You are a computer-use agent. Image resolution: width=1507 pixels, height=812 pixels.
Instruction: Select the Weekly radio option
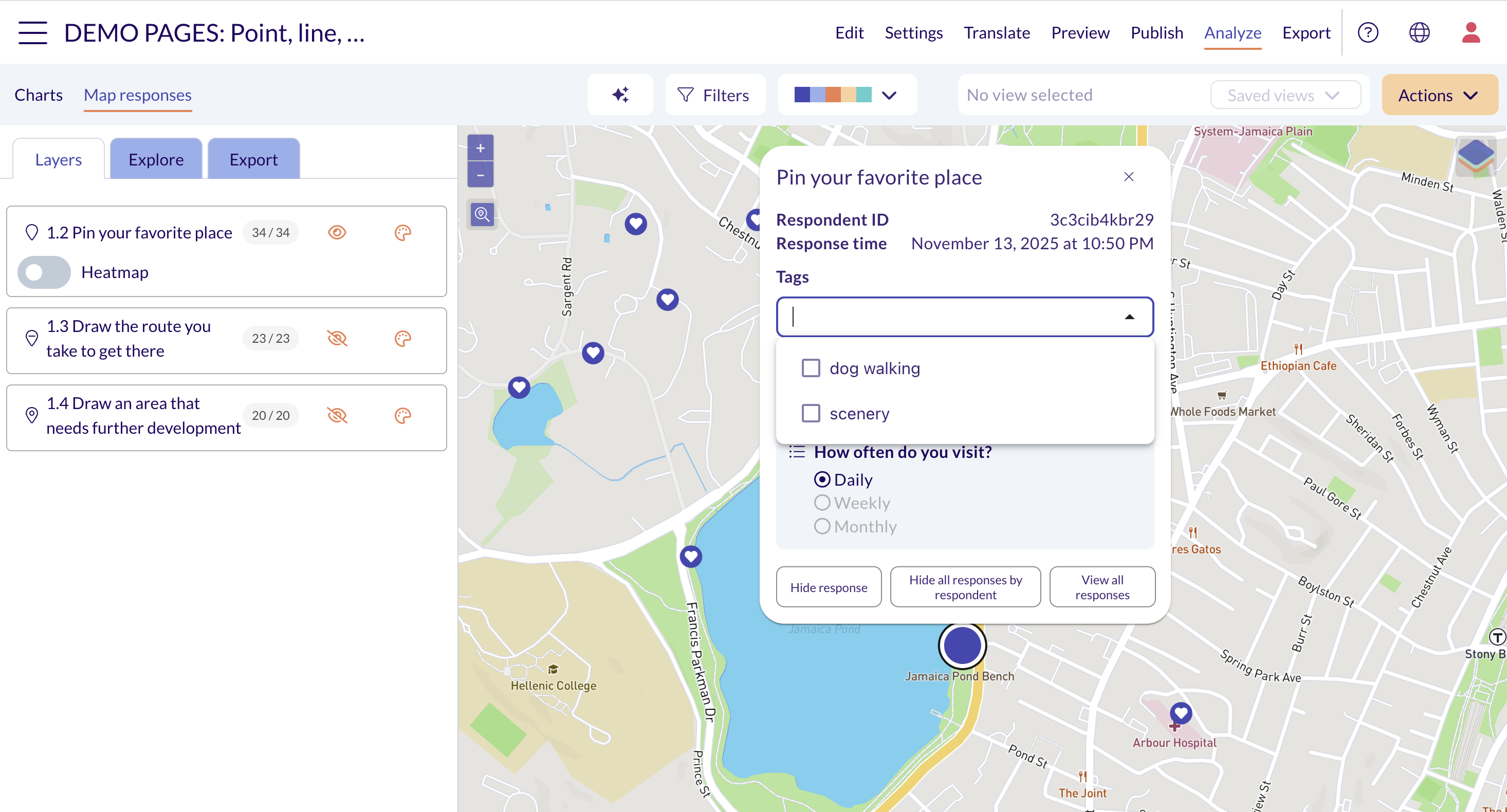(822, 503)
